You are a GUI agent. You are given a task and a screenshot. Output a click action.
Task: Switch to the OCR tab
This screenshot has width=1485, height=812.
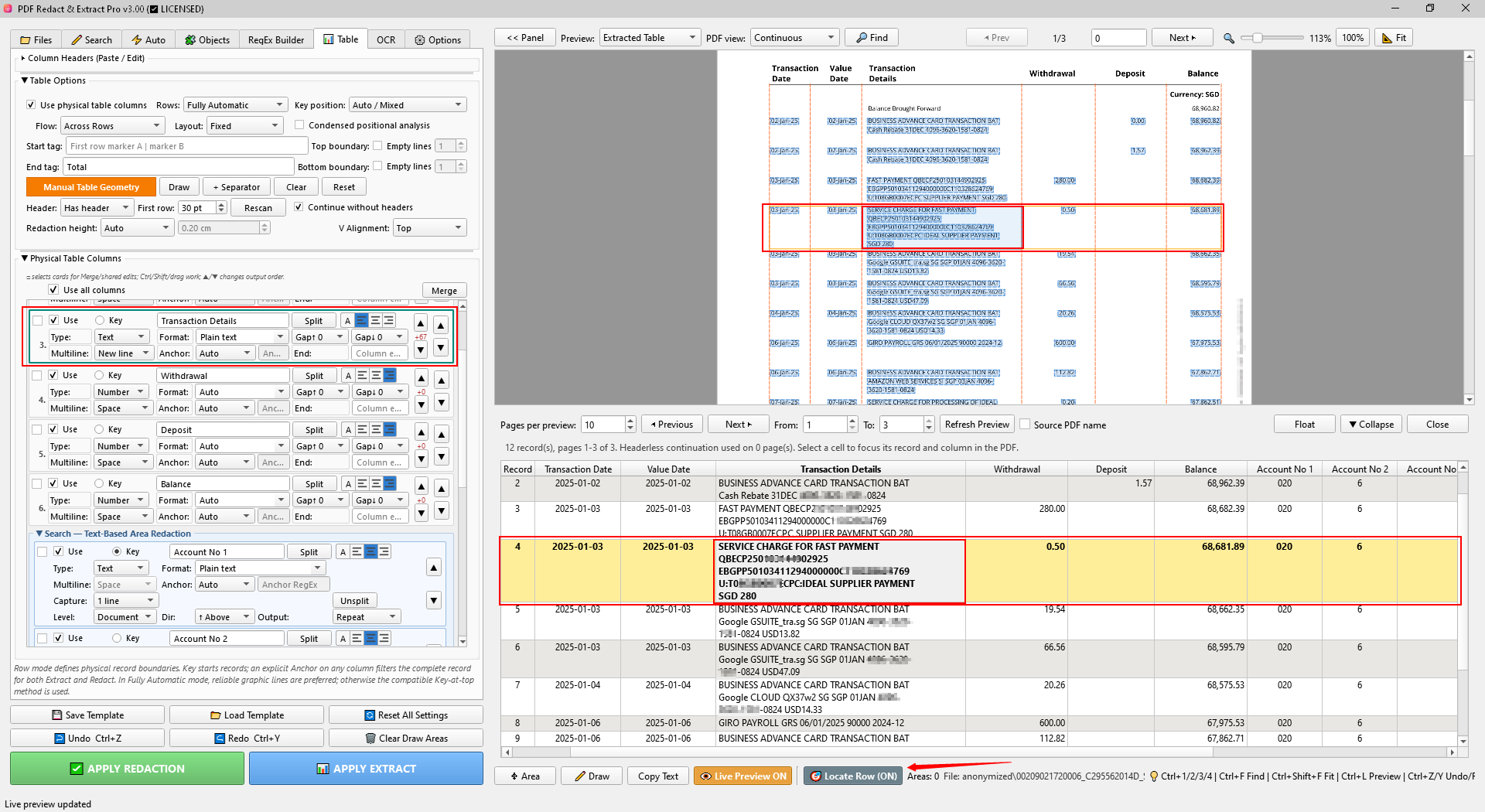(x=386, y=40)
